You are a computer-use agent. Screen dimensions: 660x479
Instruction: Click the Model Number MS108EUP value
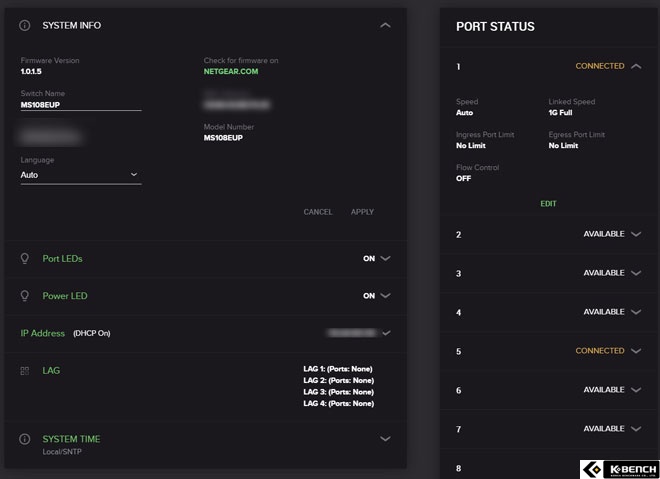coord(223,138)
